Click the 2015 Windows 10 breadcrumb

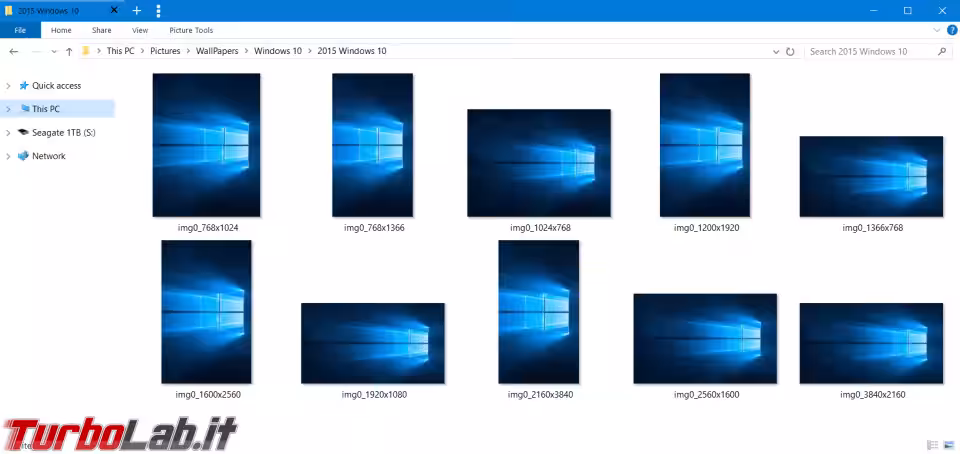pos(352,51)
